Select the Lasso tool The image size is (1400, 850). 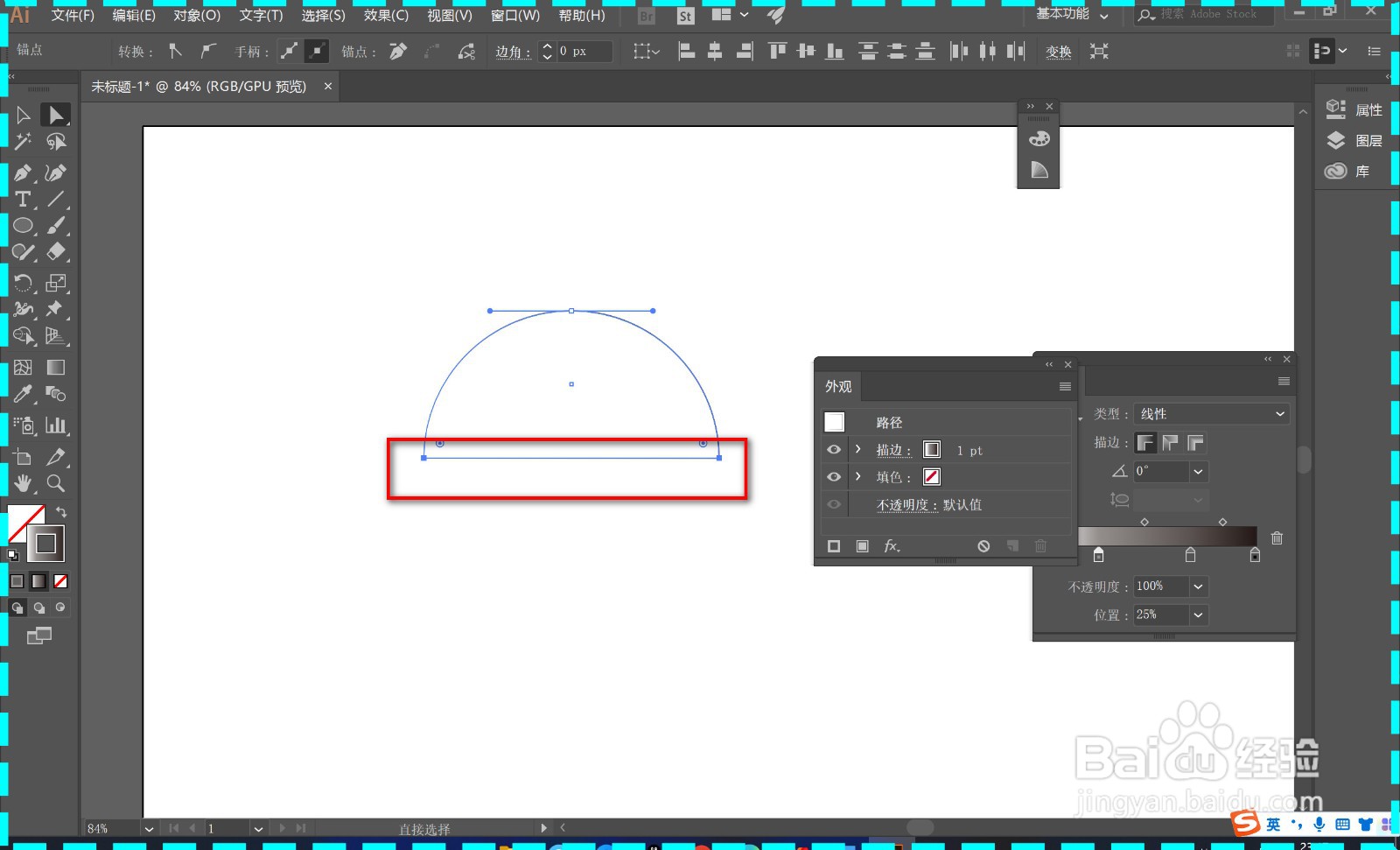click(56, 141)
